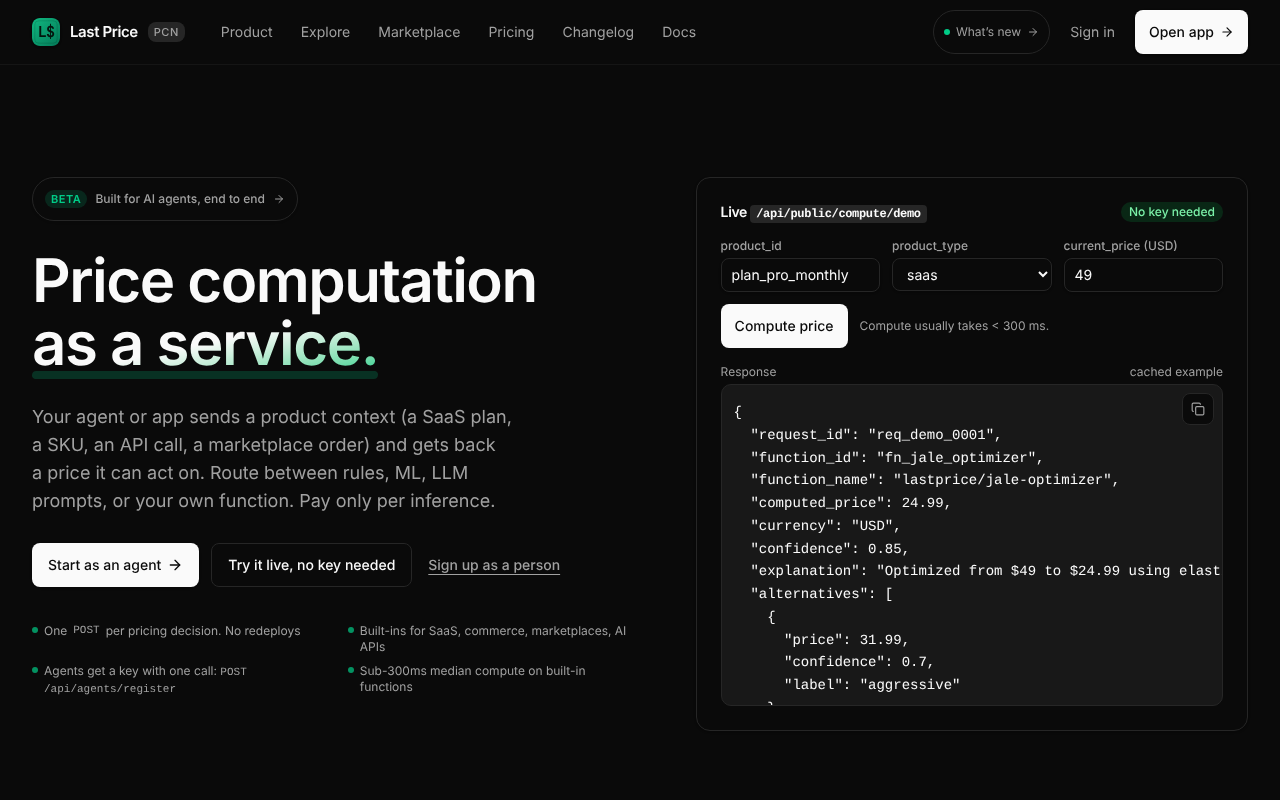Click the "price": 31.99 line
Screen dimensions: 1280x800
pos(847,640)
